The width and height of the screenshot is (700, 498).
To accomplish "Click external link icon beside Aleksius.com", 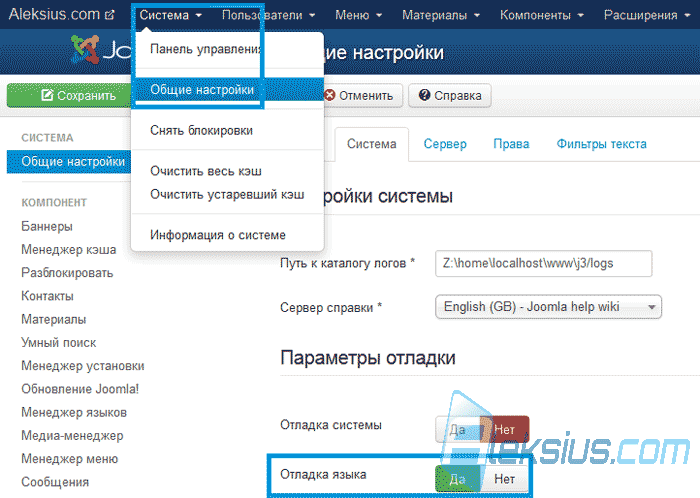I will click(109, 15).
